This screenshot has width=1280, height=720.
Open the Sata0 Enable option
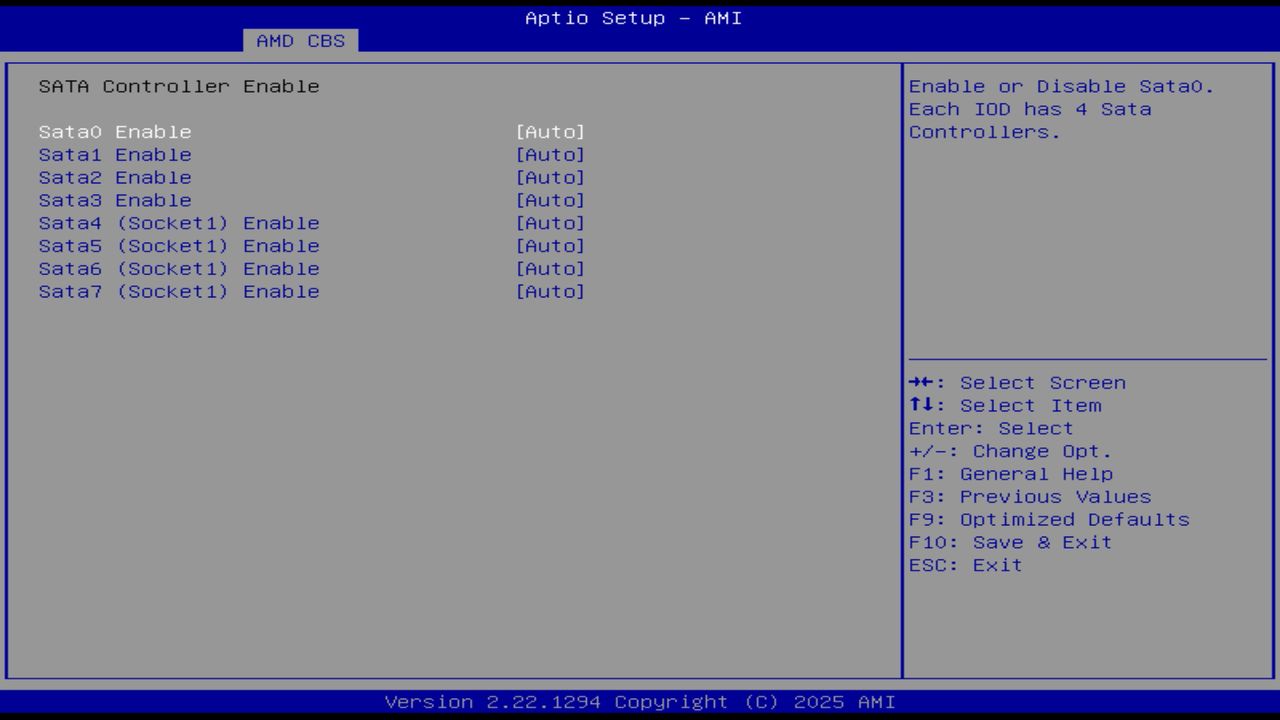point(115,131)
